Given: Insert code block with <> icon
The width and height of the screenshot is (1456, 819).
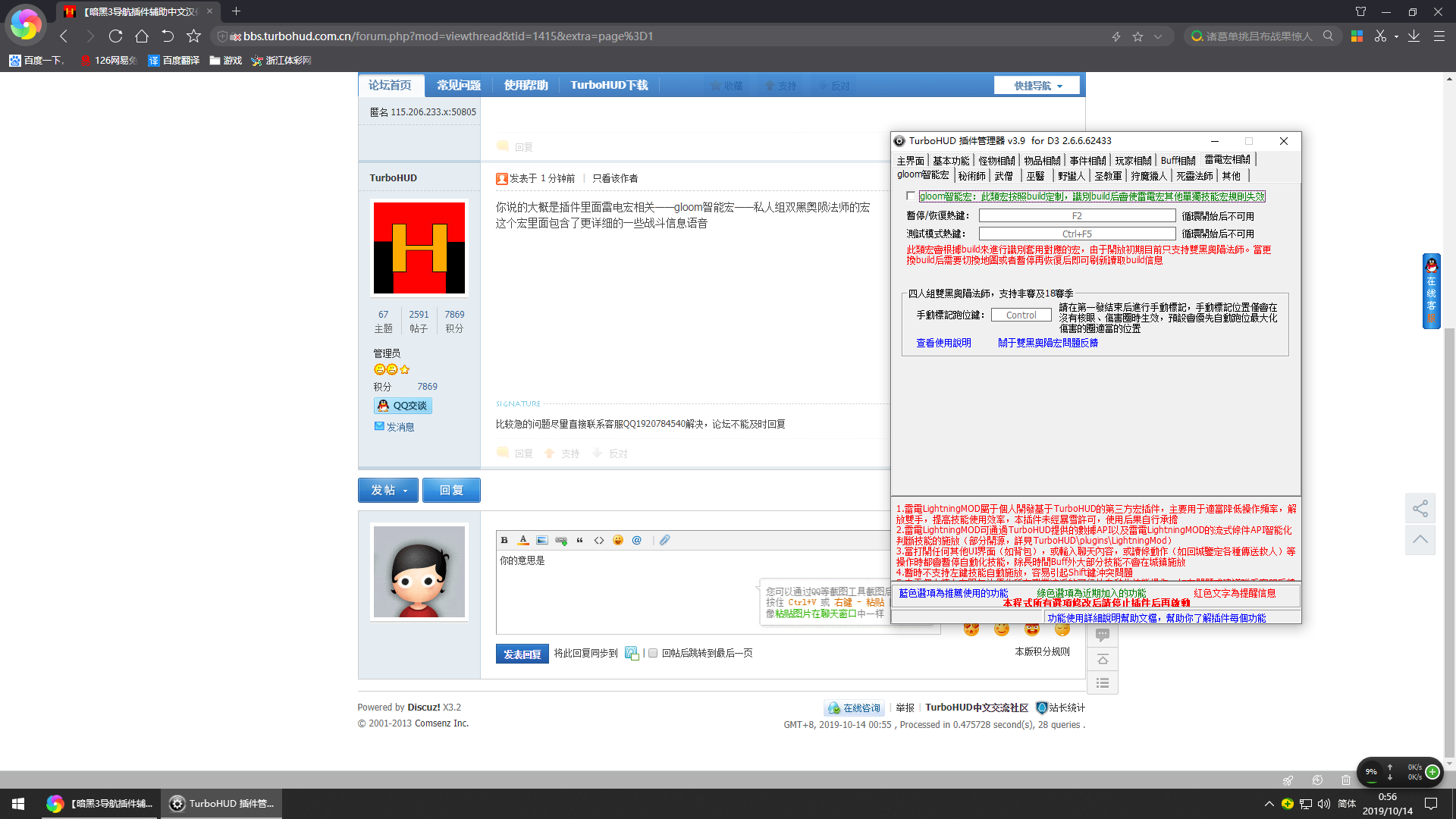Looking at the screenshot, I should tap(599, 540).
